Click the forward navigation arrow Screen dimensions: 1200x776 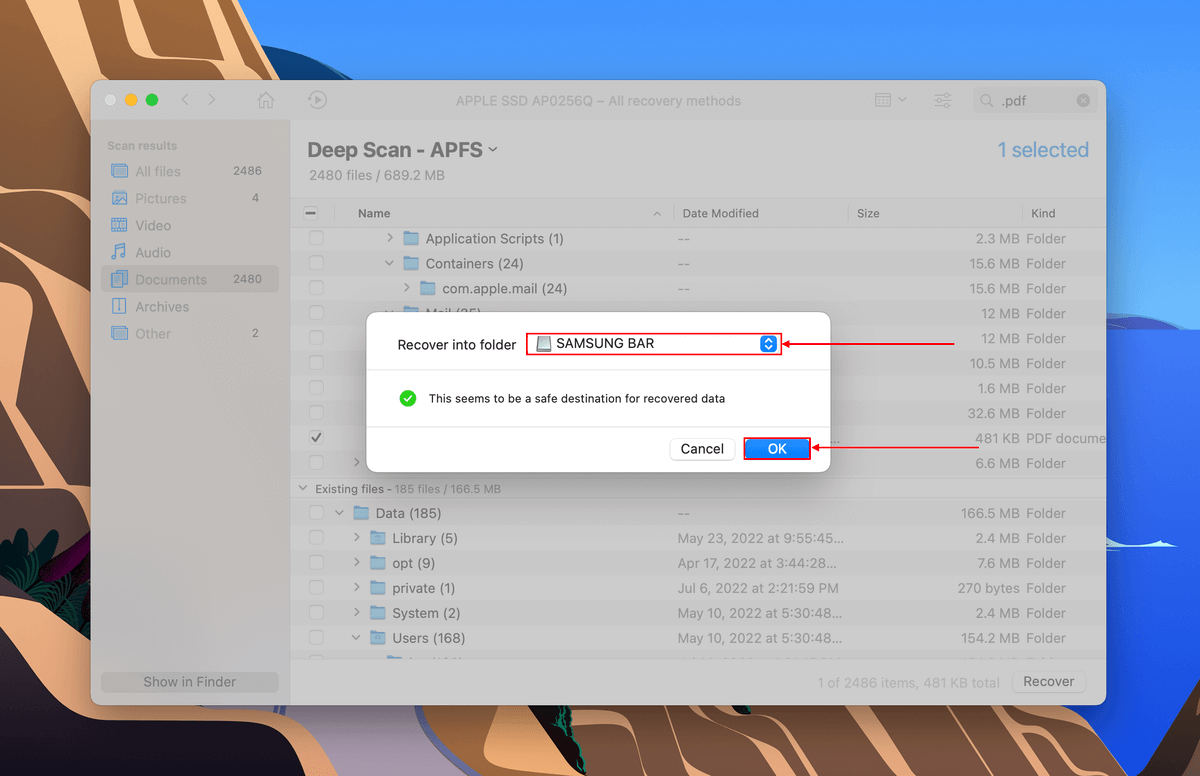pos(212,100)
